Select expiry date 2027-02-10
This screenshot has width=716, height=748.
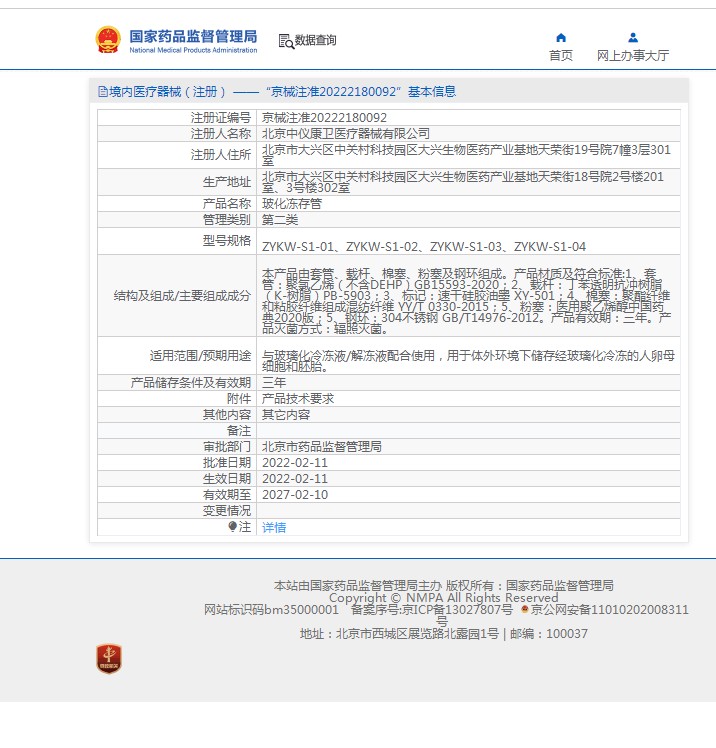click(295, 495)
